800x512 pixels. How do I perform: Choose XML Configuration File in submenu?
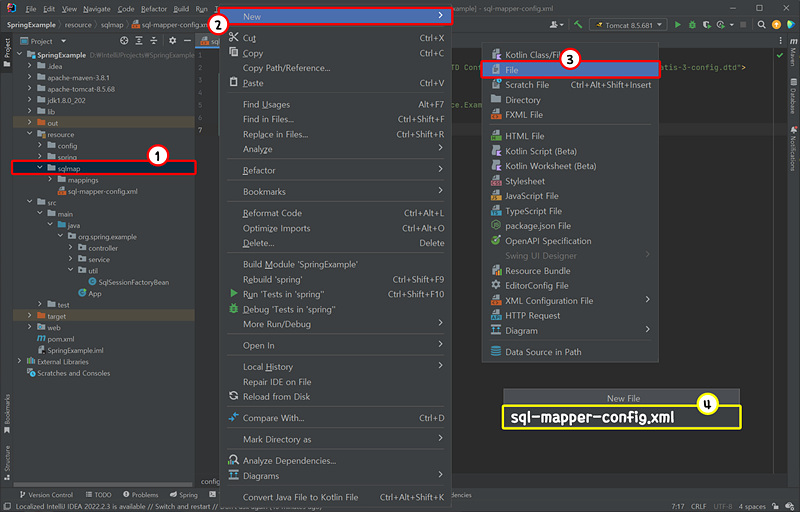pyautogui.click(x=570, y=300)
